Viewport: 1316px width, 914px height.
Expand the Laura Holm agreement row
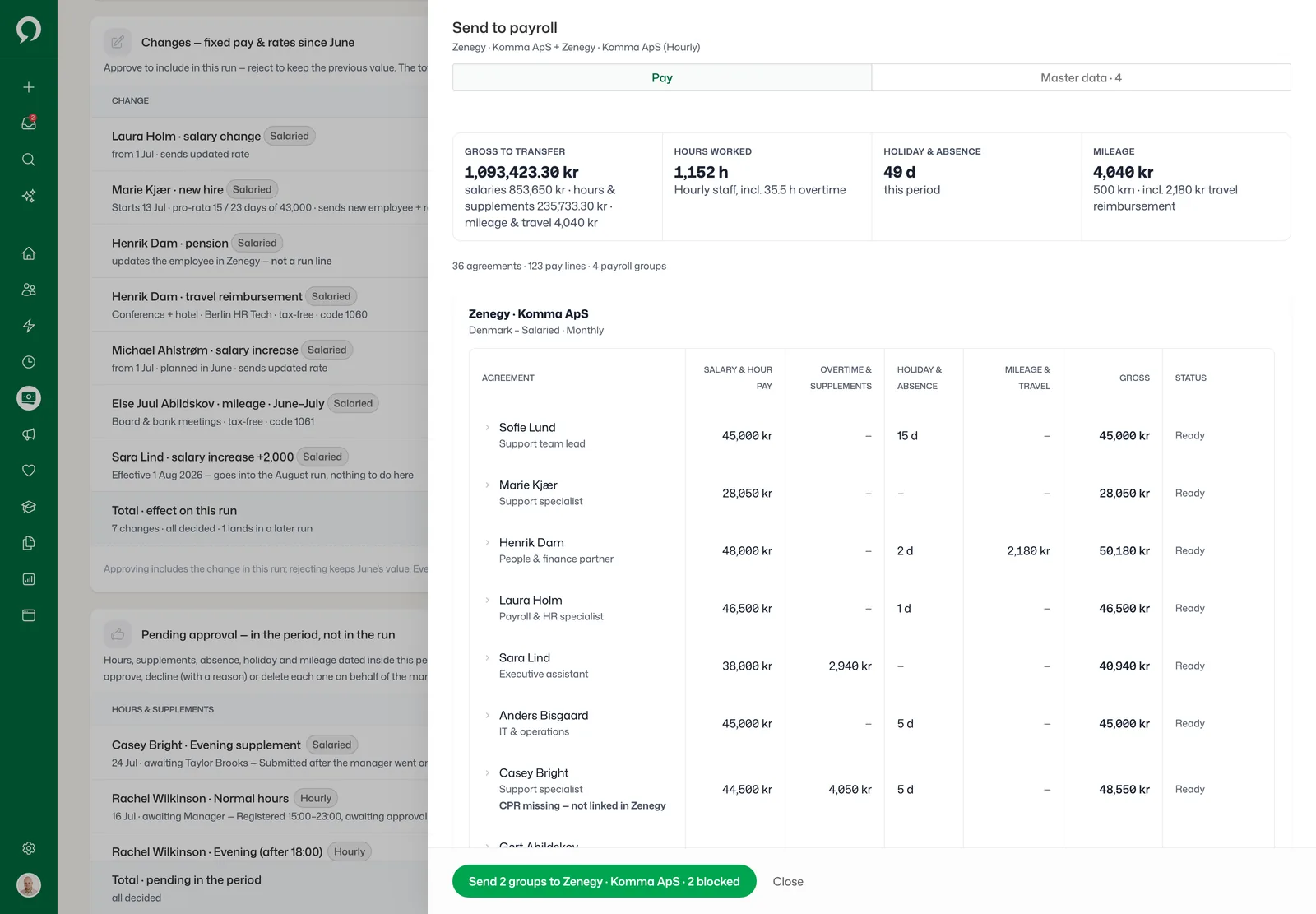point(487,601)
